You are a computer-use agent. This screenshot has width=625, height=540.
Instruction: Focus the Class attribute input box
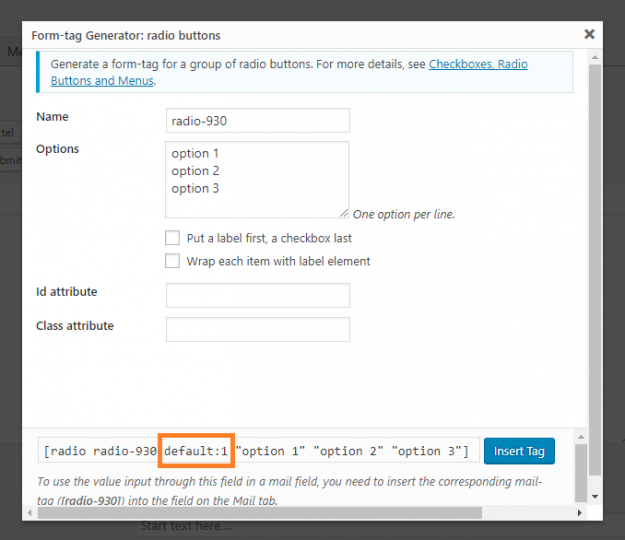tap(258, 329)
